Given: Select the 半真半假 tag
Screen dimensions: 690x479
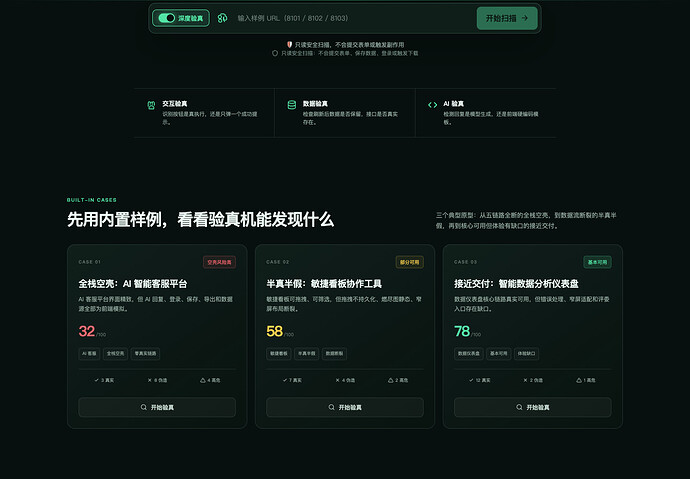Looking at the screenshot, I should click(x=306, y=354).
